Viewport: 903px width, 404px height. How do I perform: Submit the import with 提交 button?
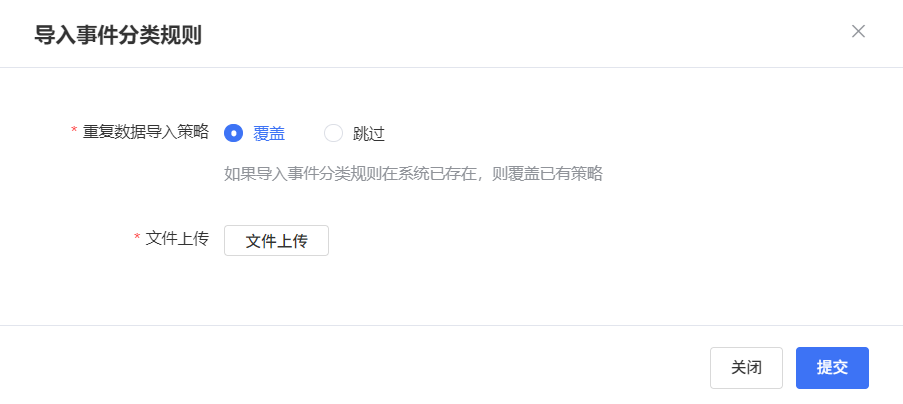[x=832, y=368]
